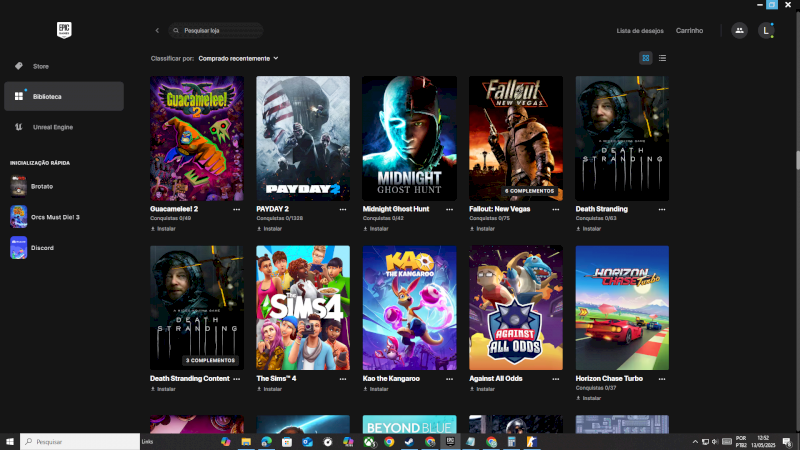
Task: Open the user profile avatar
Action: tap(766, 30)
